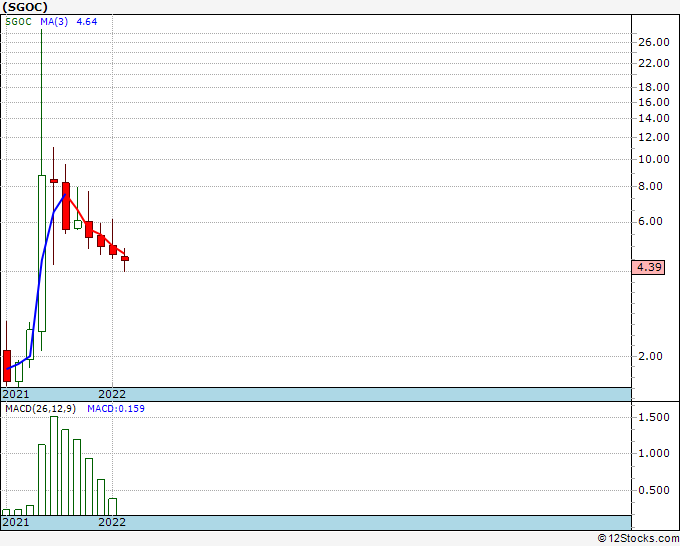
Task: Click the 4.64 moving average value
Action: [87, 22]
